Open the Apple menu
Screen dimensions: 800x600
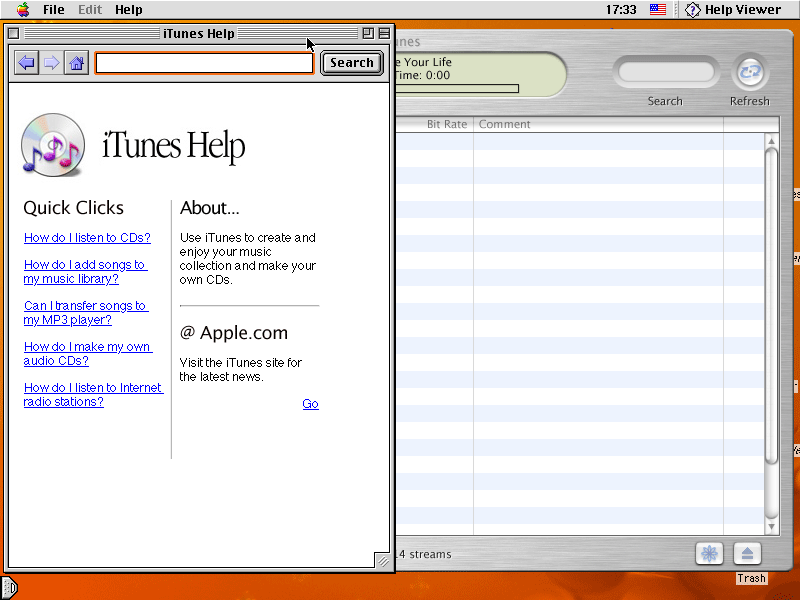pos(23,9)
